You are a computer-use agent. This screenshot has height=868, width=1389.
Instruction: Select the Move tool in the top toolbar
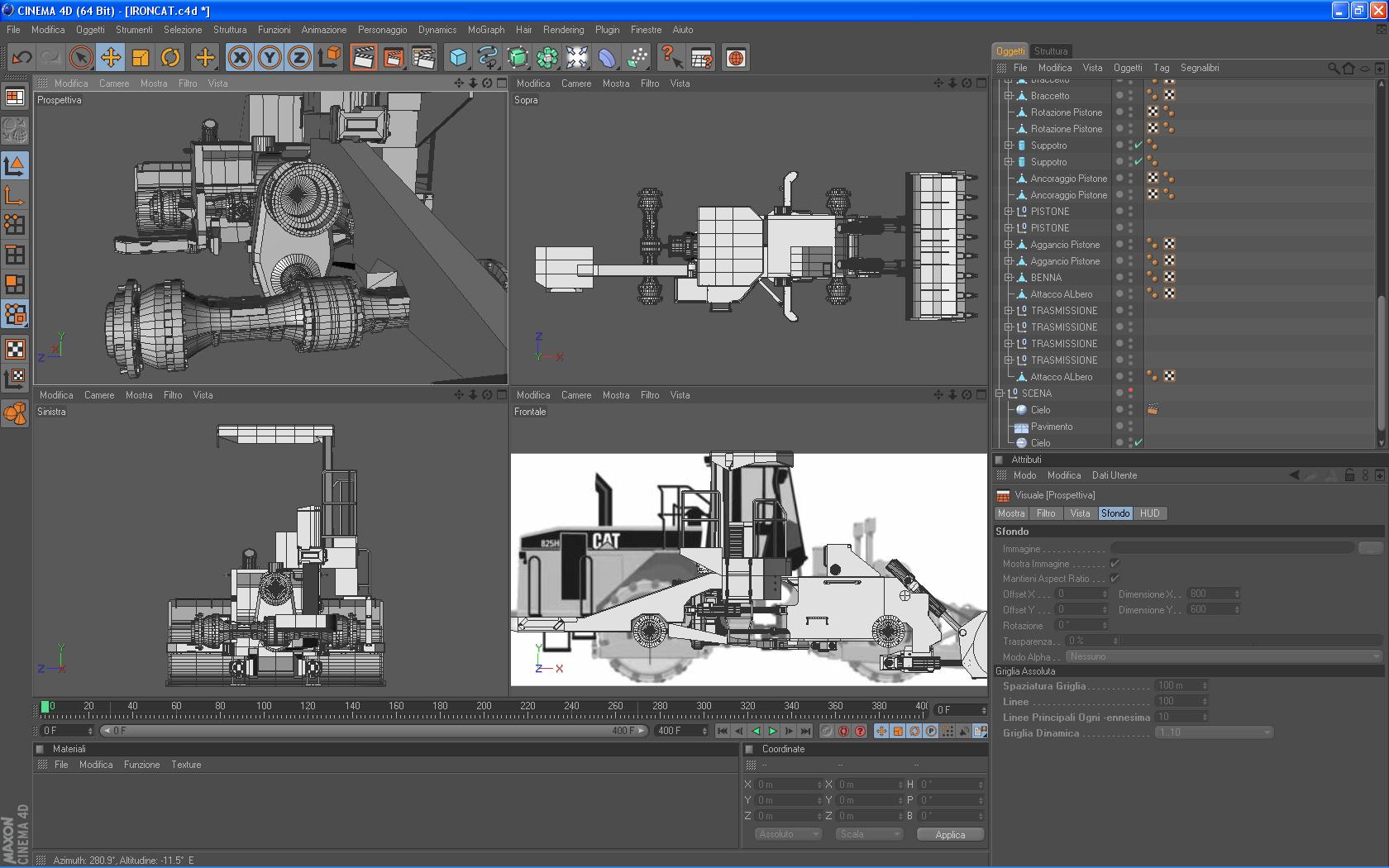click(110, 57)
